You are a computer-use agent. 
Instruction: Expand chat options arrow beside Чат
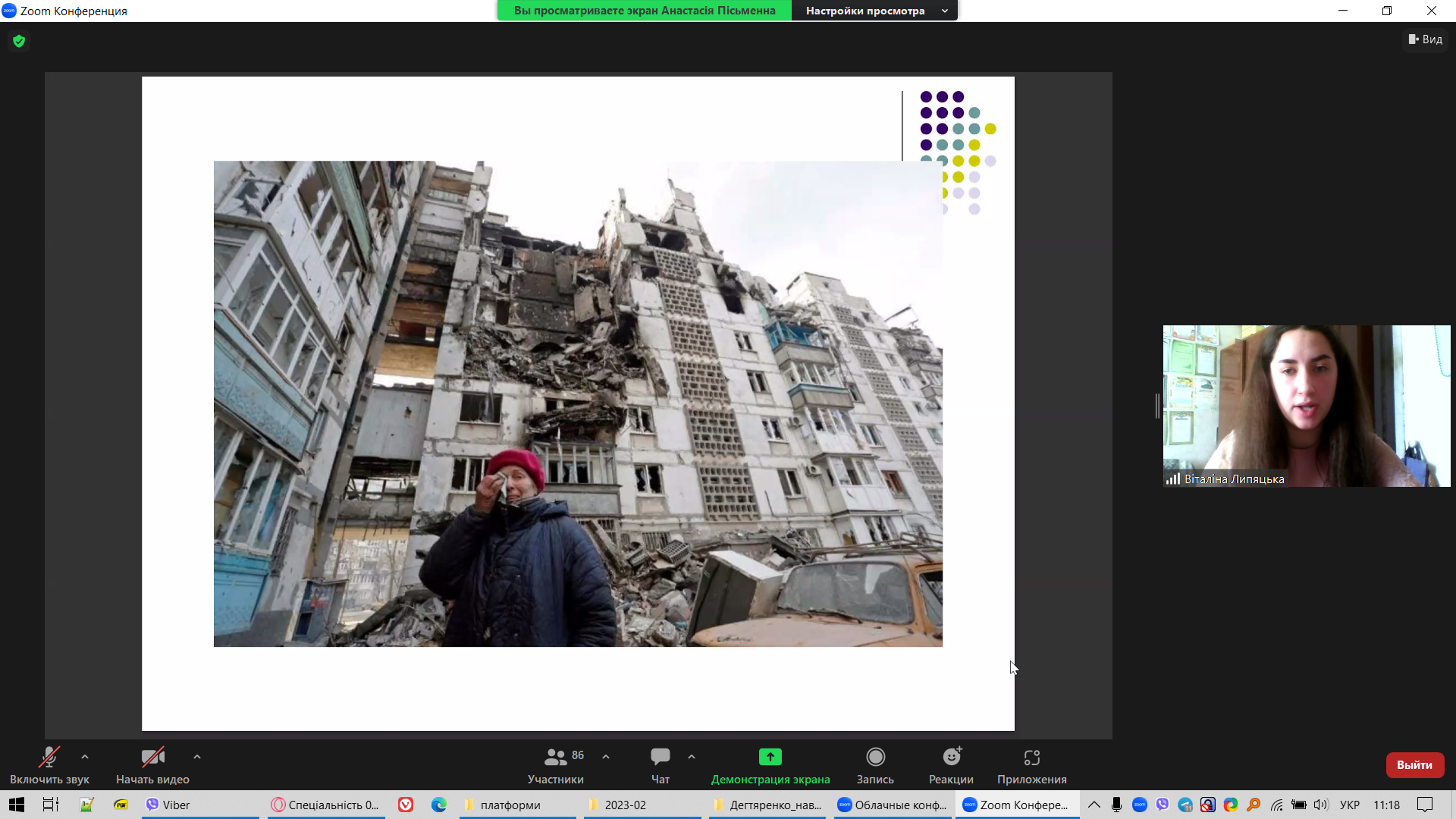pyautogui.click(x=692, y=757)
